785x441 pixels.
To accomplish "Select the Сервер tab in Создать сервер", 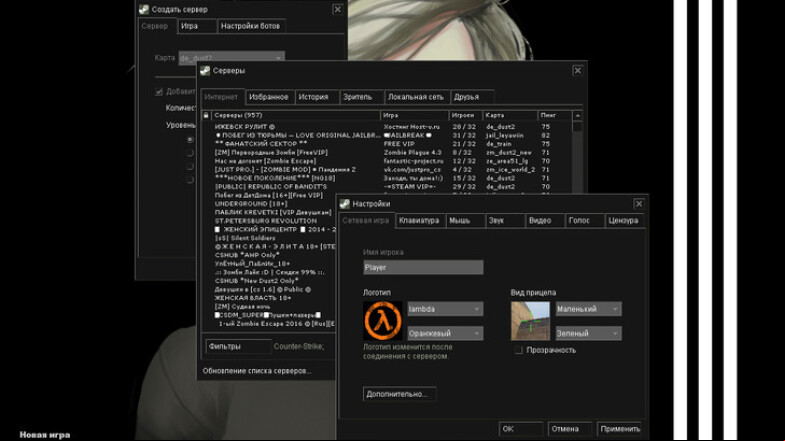I will (x=156, y=26).
